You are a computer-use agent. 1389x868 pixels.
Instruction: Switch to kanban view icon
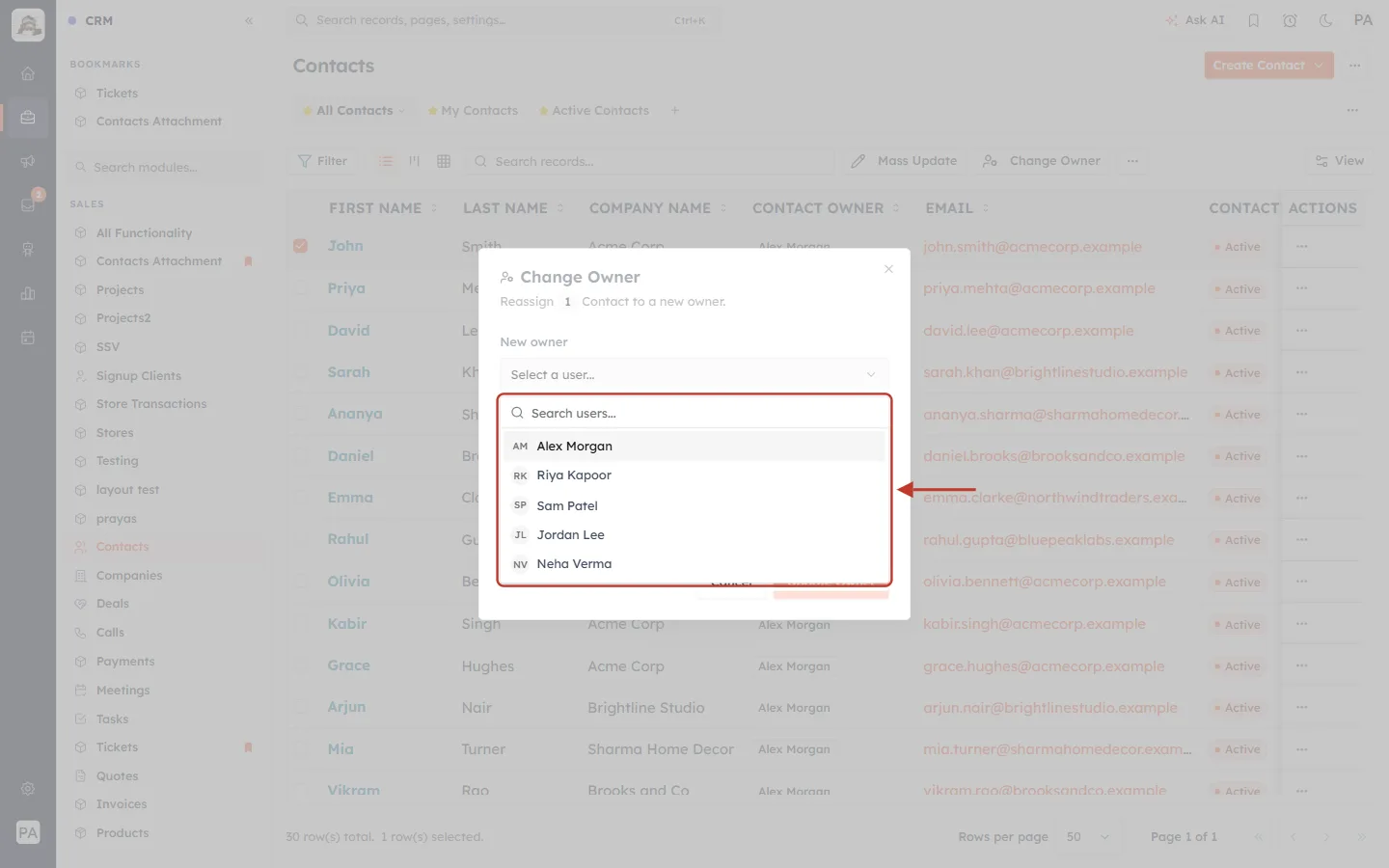415,161
